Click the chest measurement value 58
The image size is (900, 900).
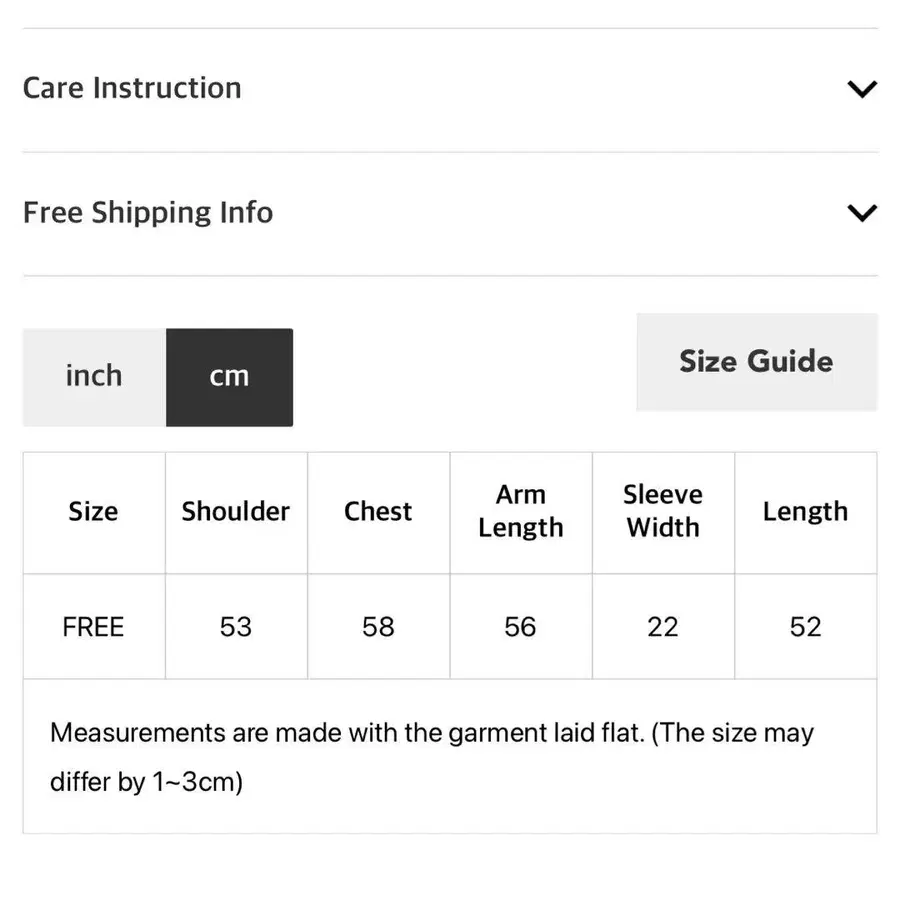pyautogui.click(x=378, y=627)
